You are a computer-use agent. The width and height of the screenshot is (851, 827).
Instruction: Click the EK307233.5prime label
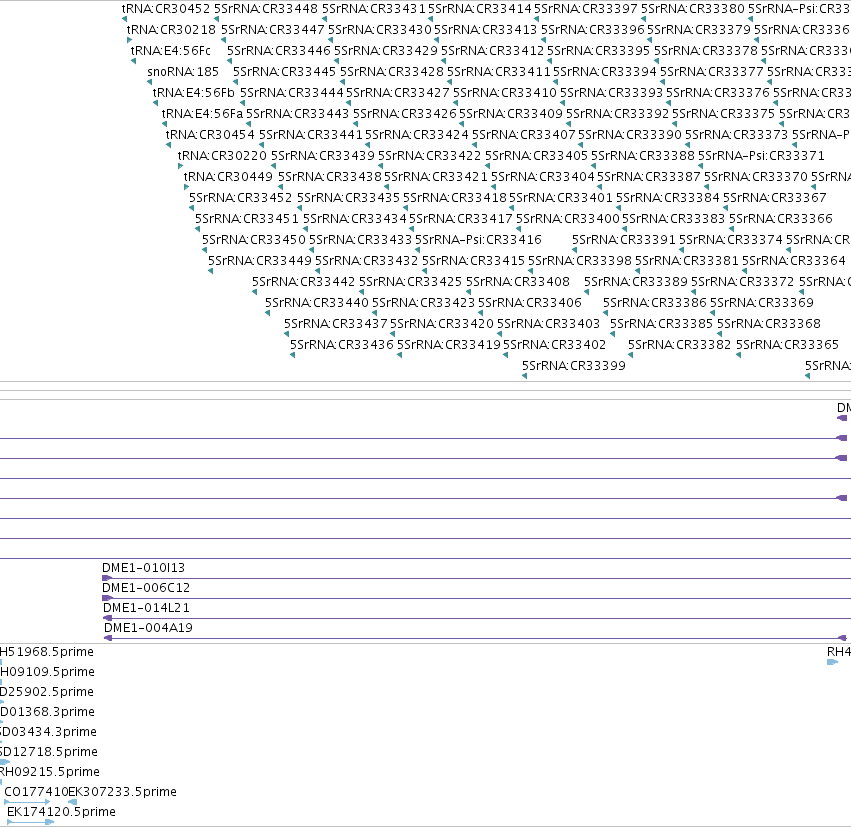(123, 792)
